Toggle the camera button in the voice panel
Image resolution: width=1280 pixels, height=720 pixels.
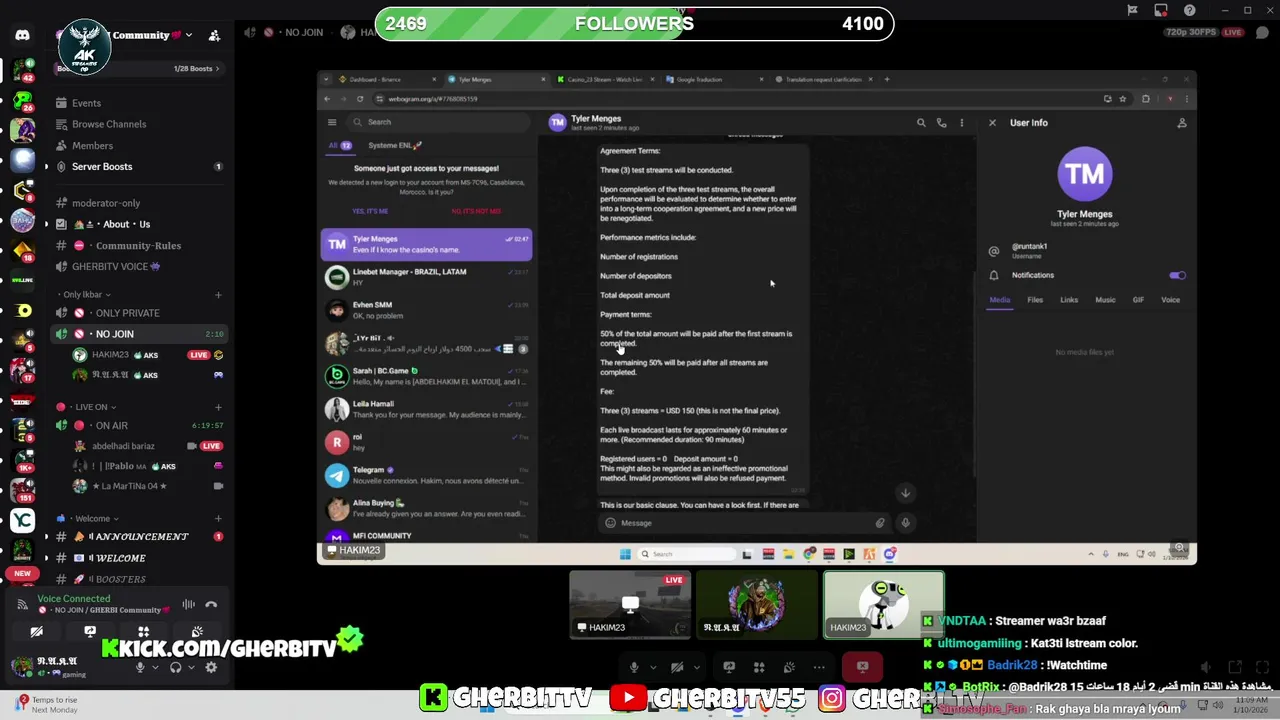36,632
